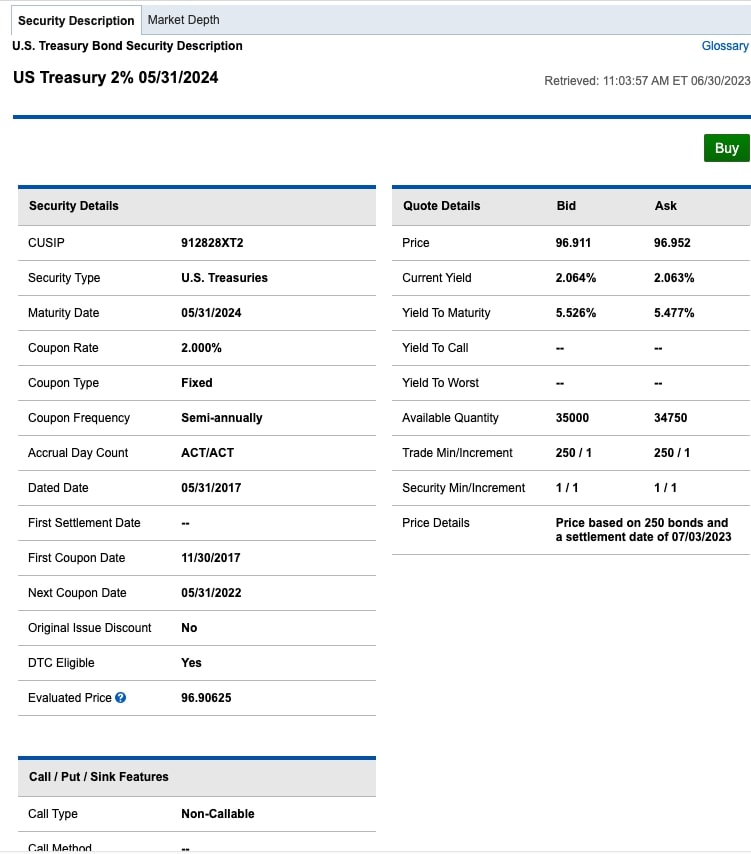Click the Quote Details header label
The image size is (751, 854).
click(x=442, y=206)
